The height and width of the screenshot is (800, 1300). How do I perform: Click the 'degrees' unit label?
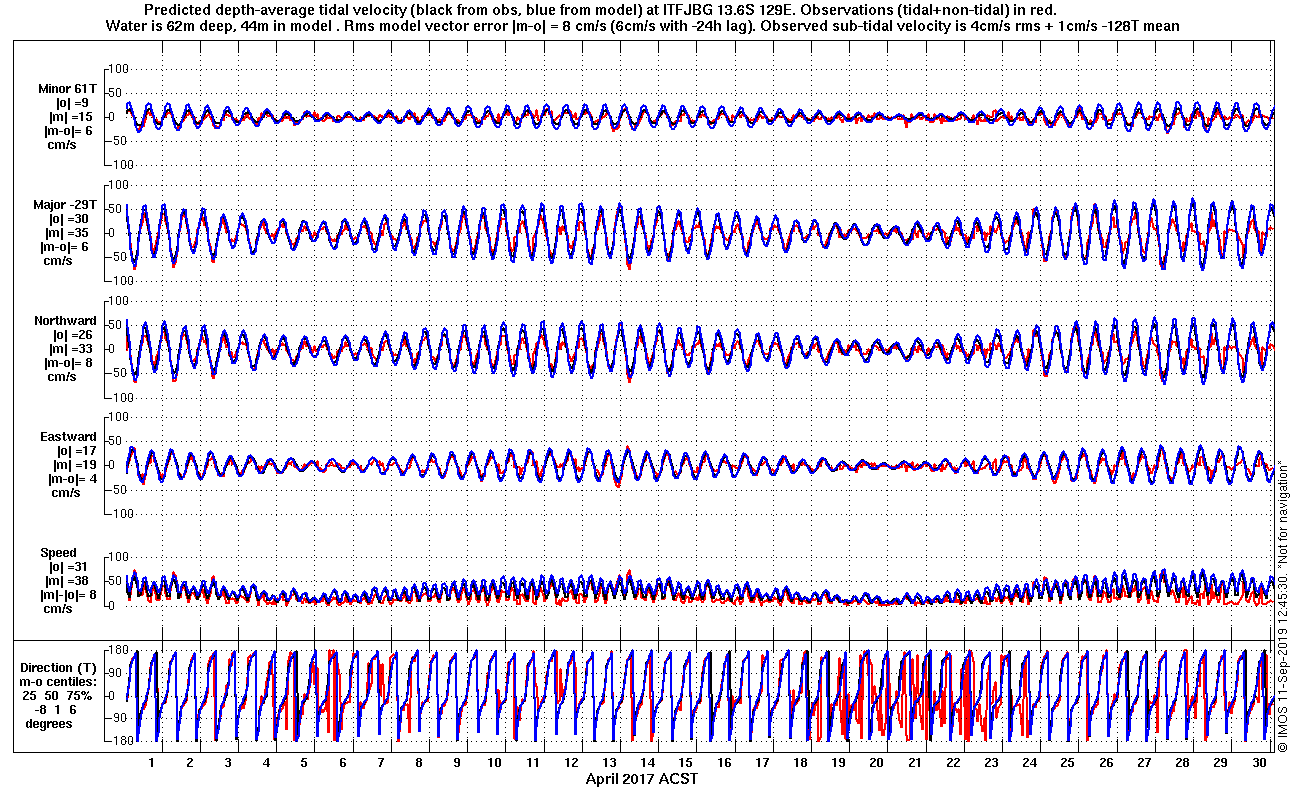point(49,723)
